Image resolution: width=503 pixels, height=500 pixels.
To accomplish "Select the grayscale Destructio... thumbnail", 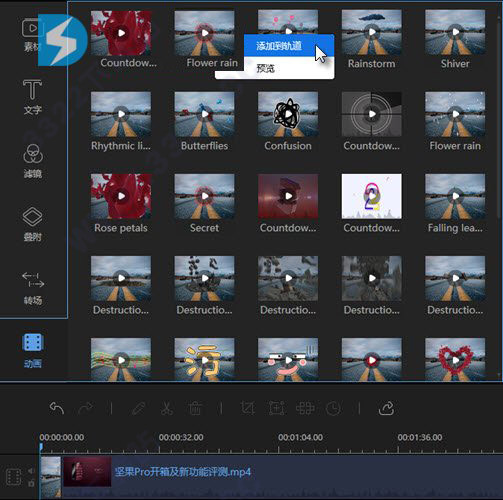I will coord(372,278).
